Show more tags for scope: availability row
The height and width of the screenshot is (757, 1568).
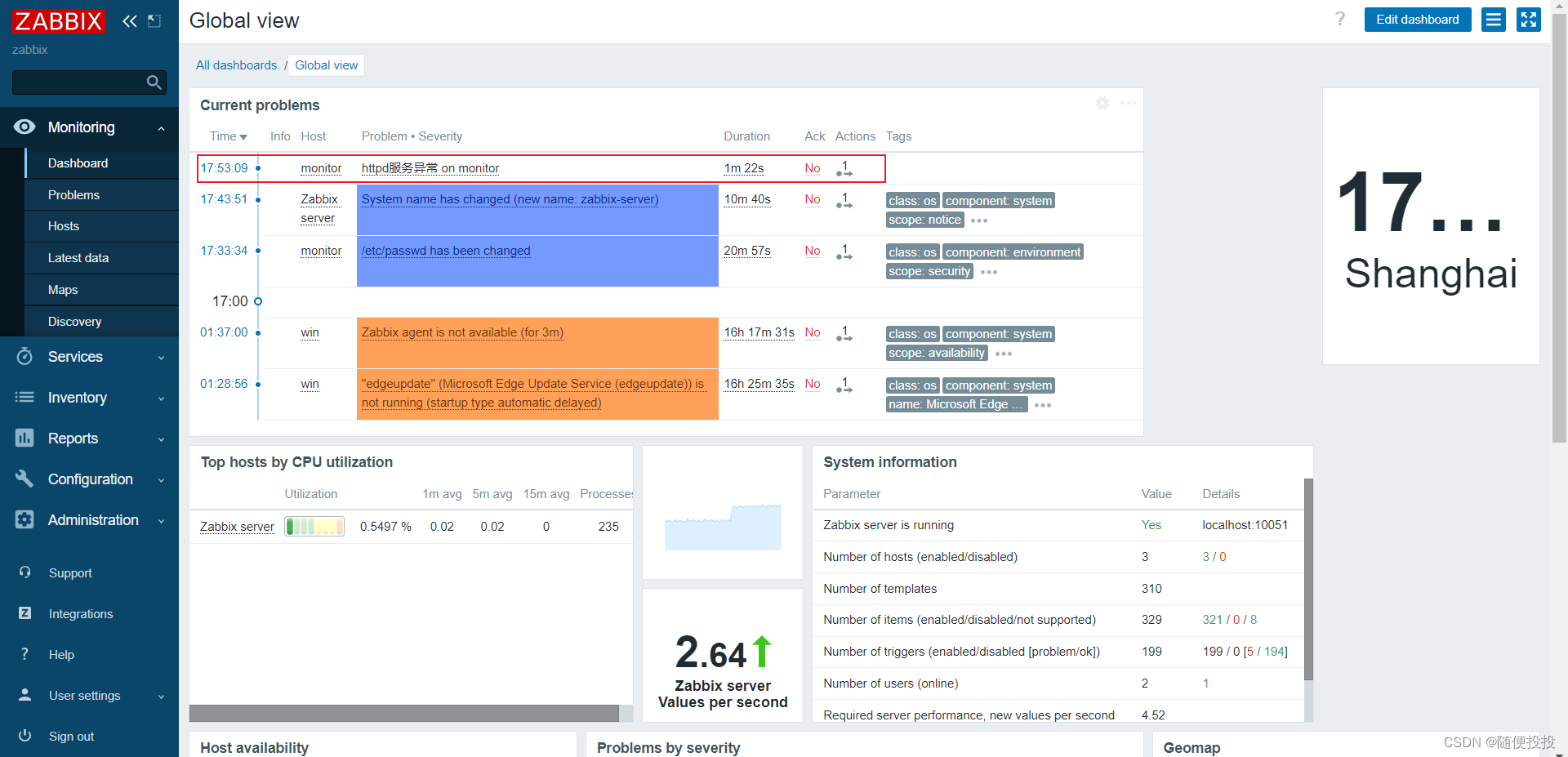(1004, 354)
